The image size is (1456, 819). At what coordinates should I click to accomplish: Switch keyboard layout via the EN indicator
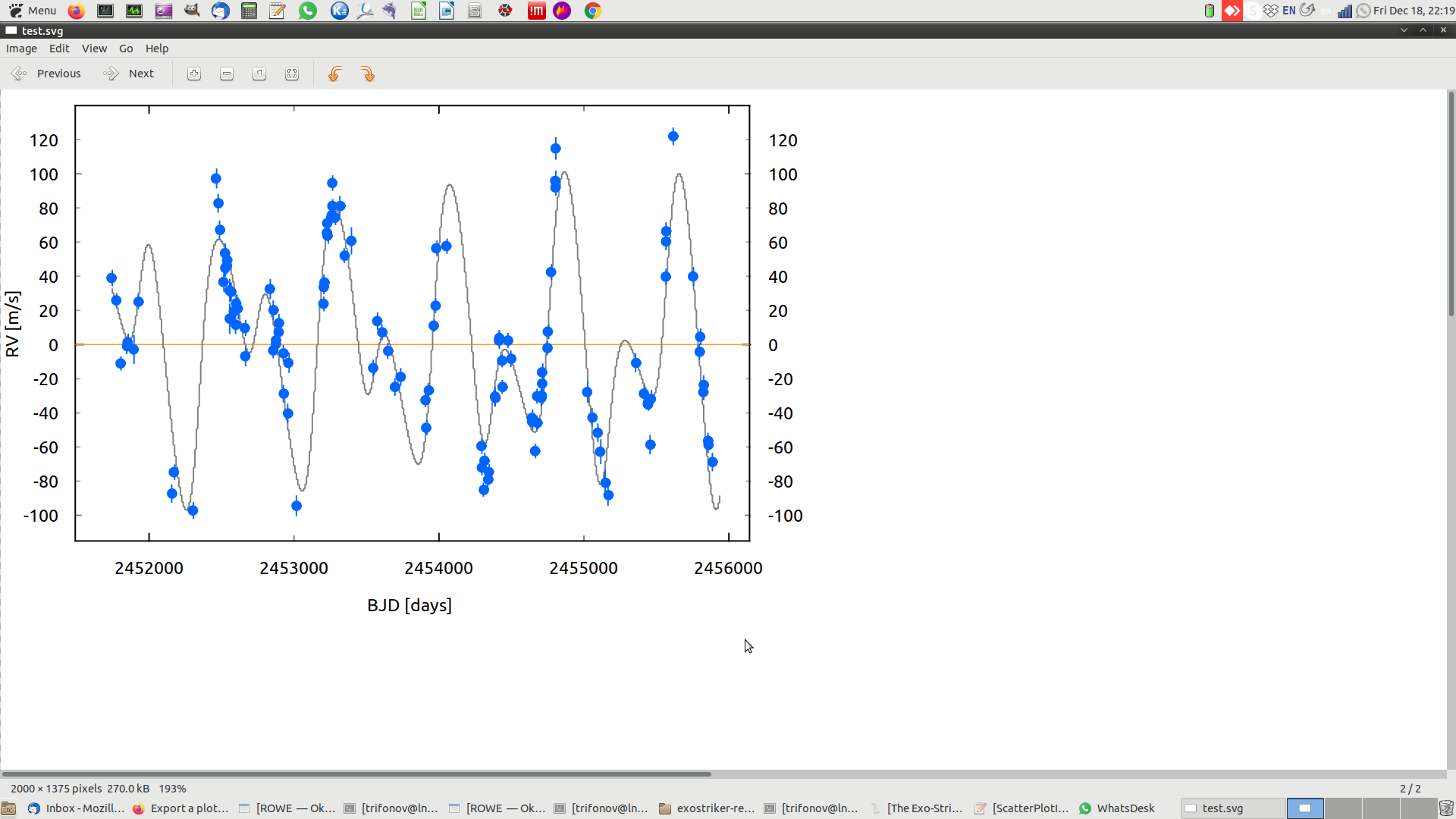click(x=1288, y=11)
